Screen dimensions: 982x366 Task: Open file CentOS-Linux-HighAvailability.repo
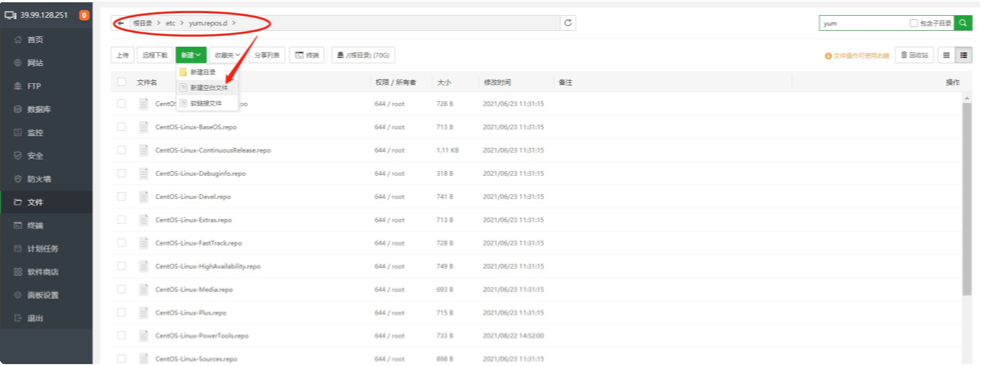pos(208,266)
